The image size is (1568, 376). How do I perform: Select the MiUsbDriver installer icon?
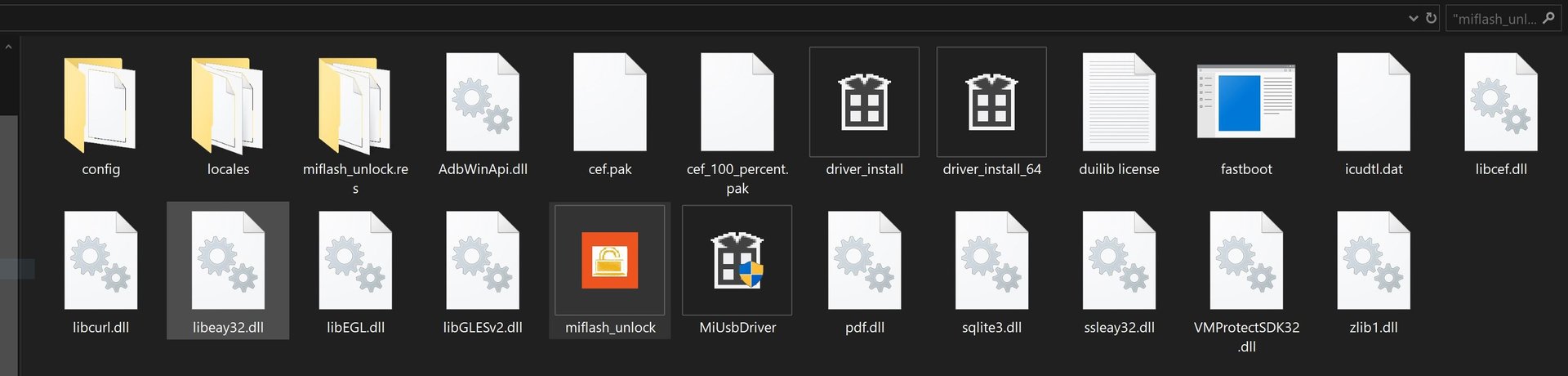(x=737, y=261)
